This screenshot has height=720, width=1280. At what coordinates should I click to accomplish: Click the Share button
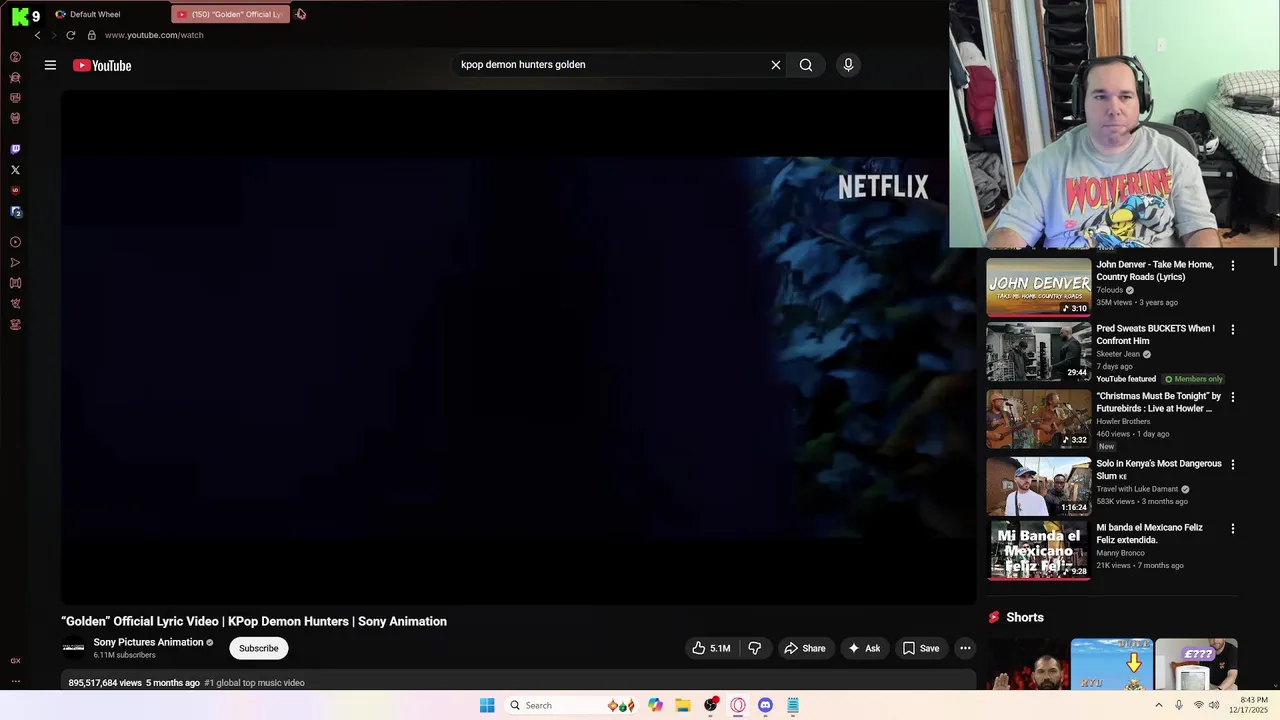805,648
